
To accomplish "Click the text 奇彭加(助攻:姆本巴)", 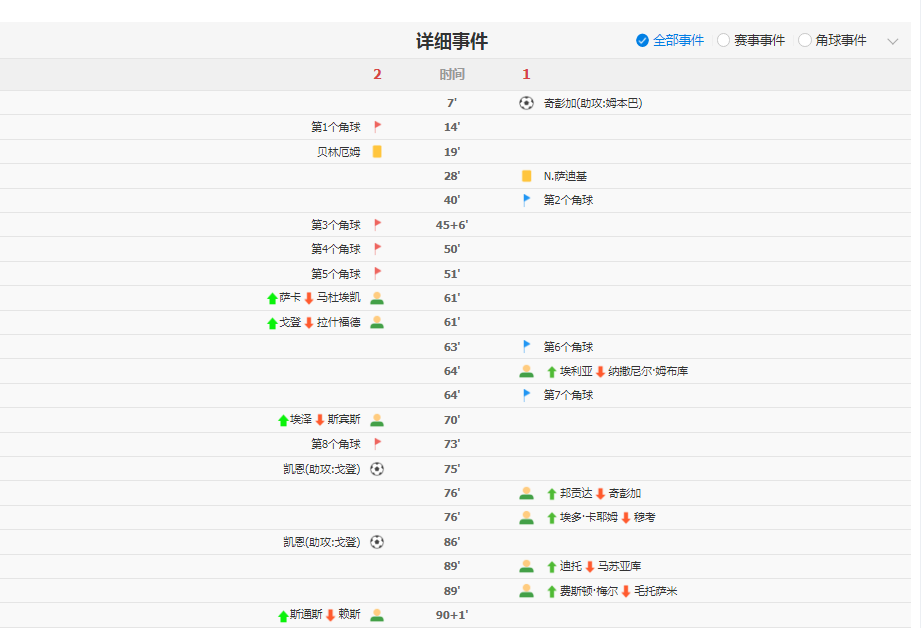I will pos(593,103).
